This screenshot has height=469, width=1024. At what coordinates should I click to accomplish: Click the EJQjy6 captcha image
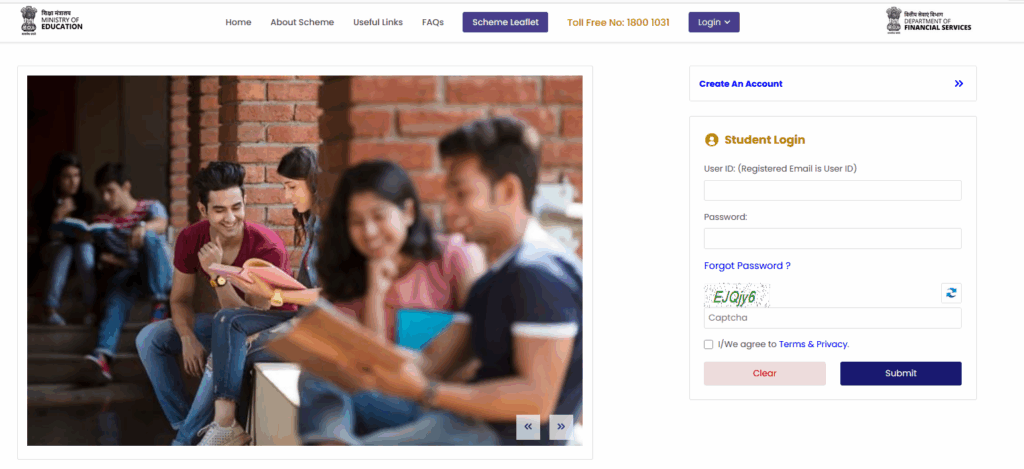[737, 295]
